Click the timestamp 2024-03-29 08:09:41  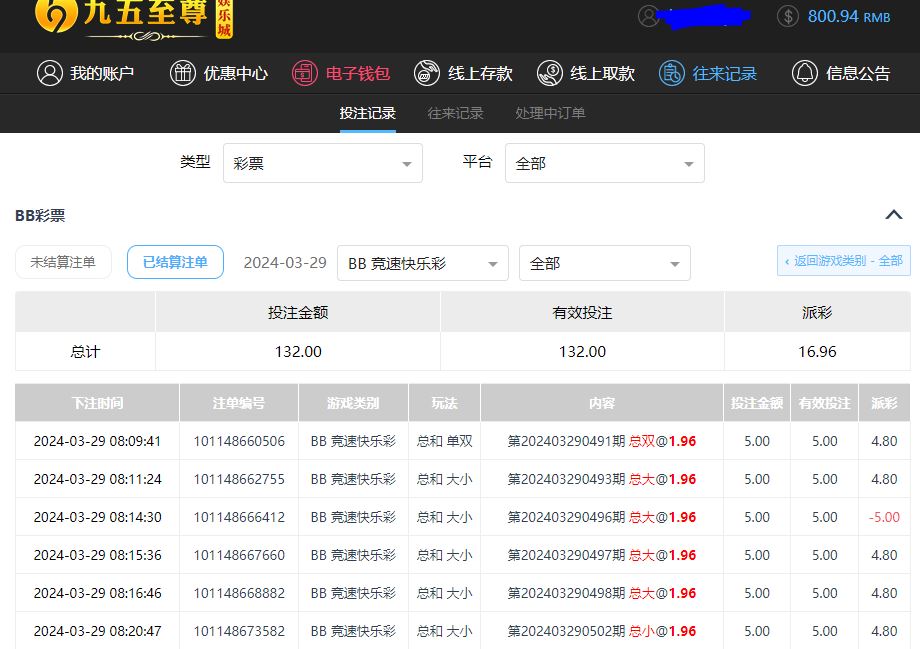coord(97,441)
